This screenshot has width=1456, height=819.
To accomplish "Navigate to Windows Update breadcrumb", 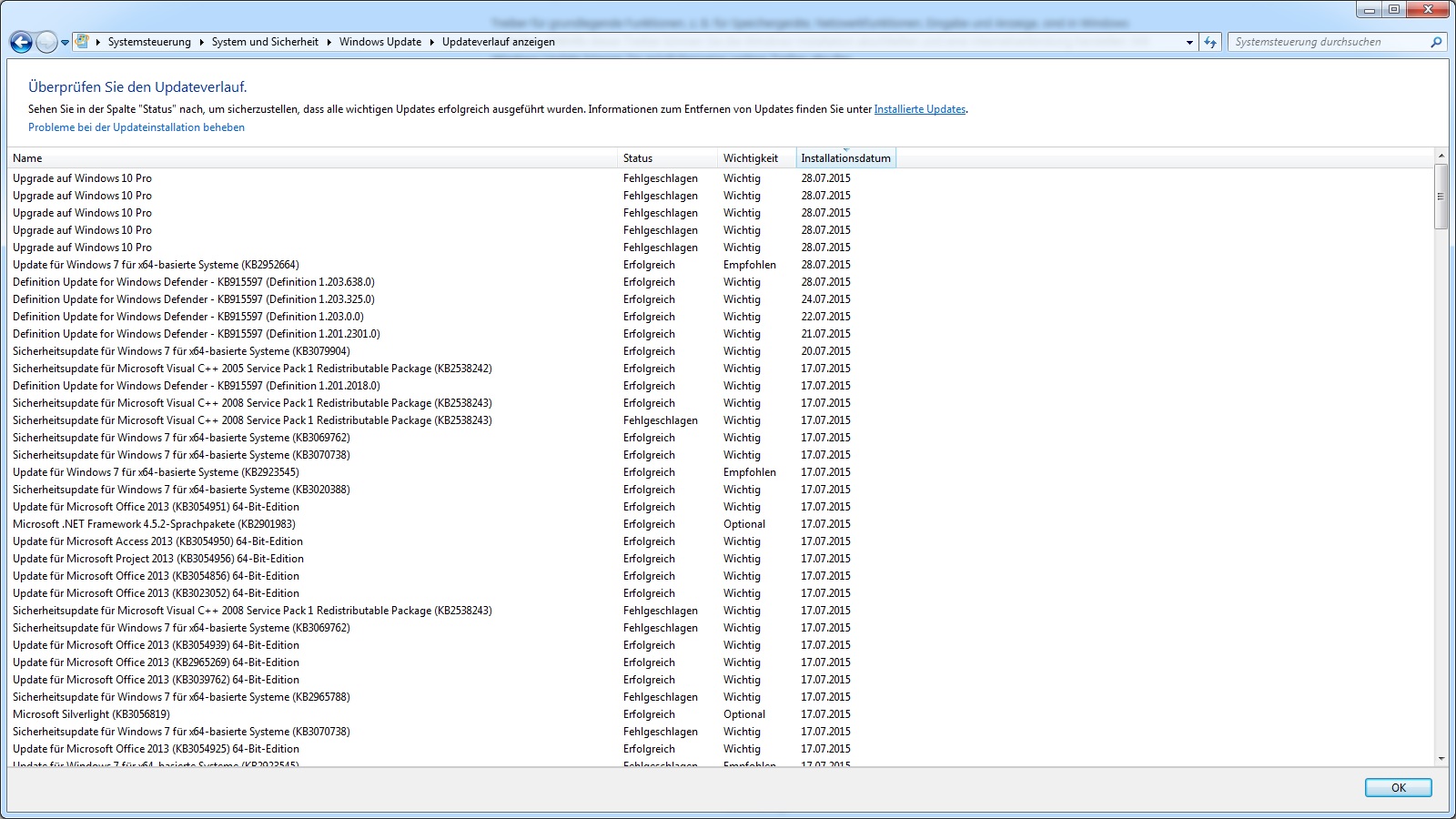I will tap(380, 42).
